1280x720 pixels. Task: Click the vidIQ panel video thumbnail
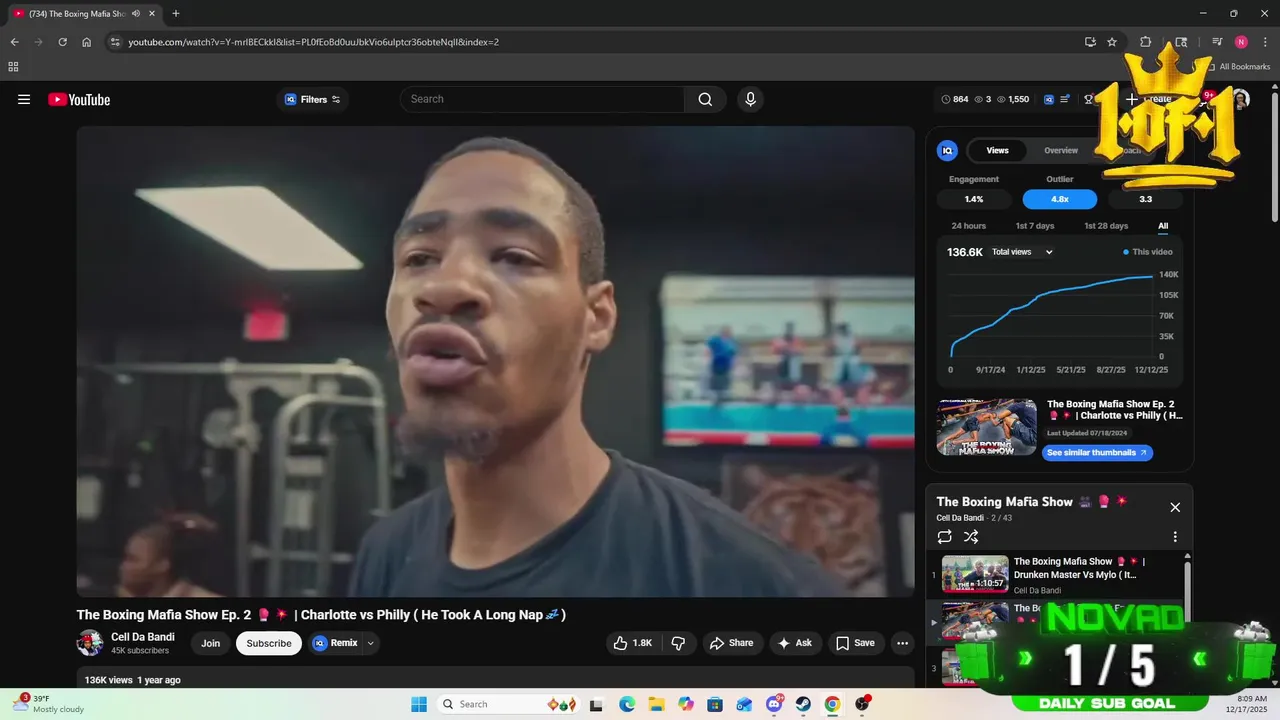click(987, 427)
